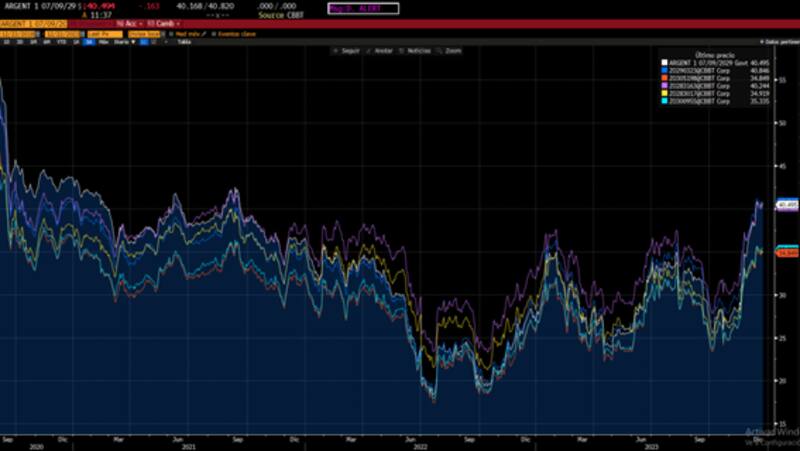Click the pencil edit icon beside Med móv
800x451 pixels.
point(205,33)
